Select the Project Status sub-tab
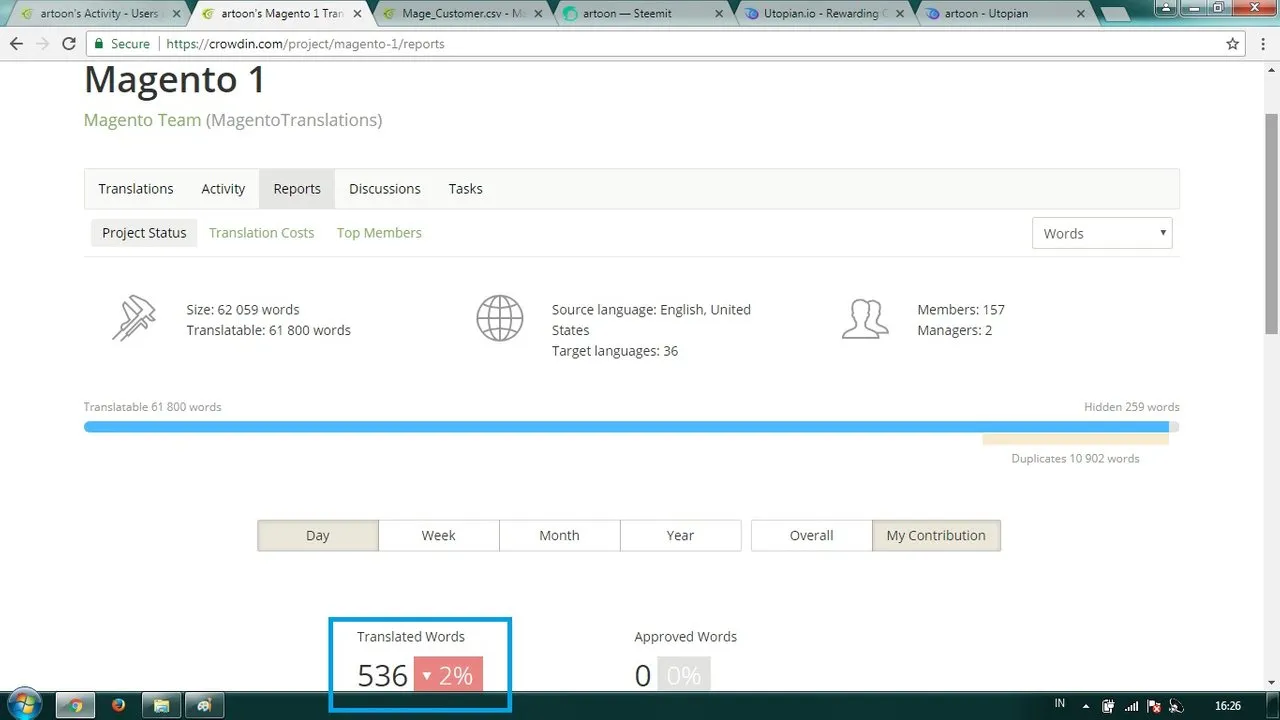Screen dimensions: 1280x720 144,233
